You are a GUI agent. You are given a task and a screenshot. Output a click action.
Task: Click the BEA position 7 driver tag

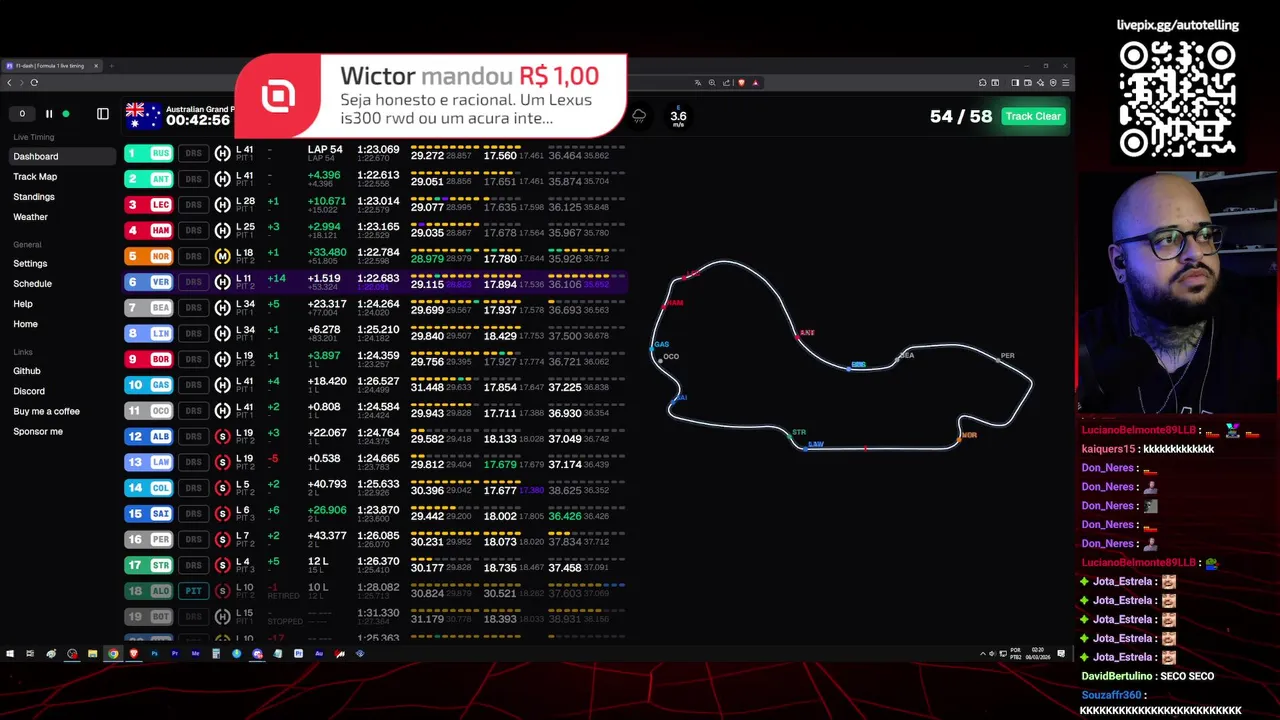pyautogui.click(x=149, y=308)
